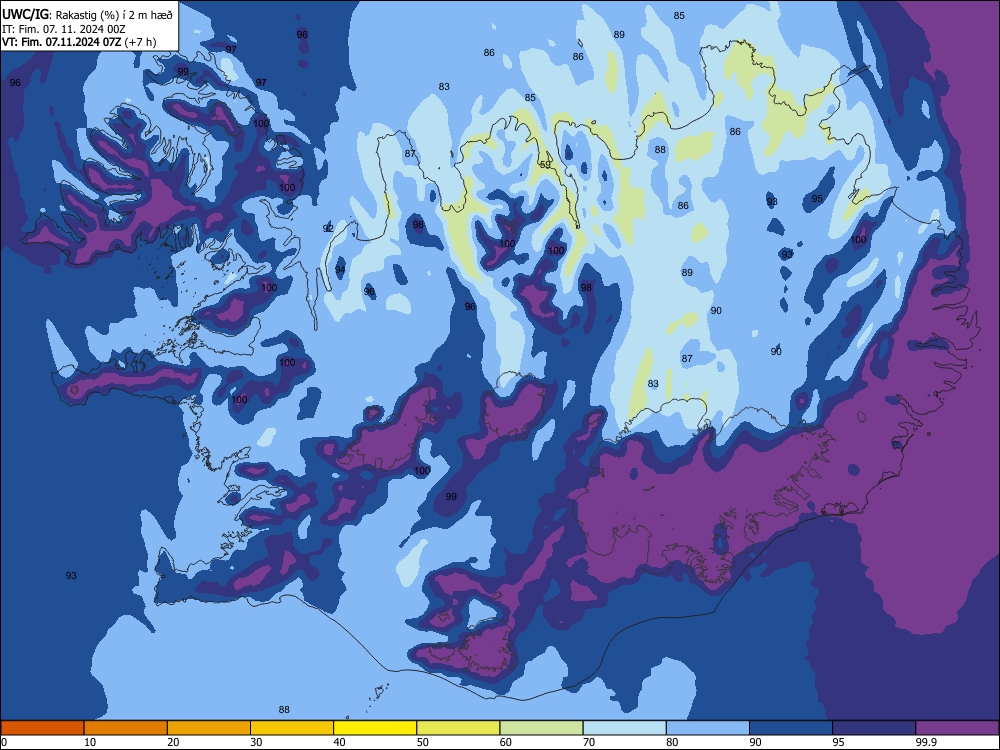1000x750 pixels.
Task: Click the legend scale label '99.9'
Action: click(x=926, y=742)
